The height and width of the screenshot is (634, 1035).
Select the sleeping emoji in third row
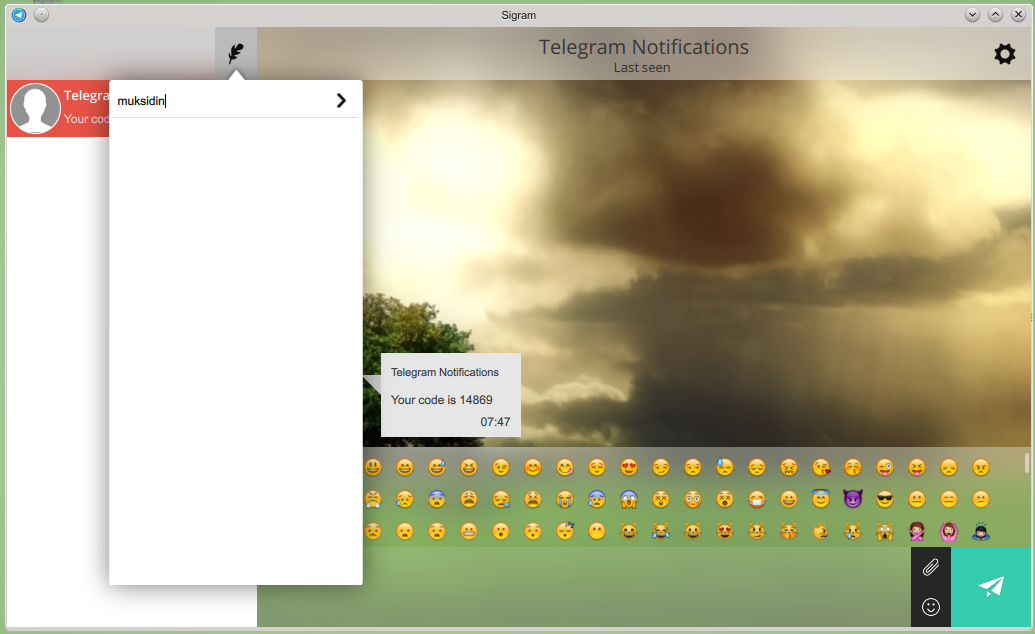[x=566, y=531]
